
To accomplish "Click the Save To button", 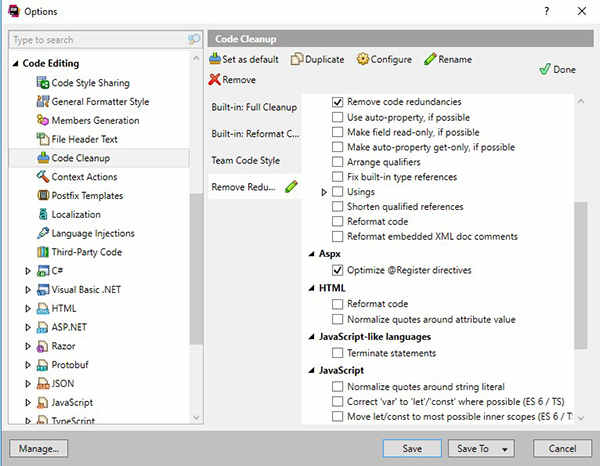I will (481, 448).
